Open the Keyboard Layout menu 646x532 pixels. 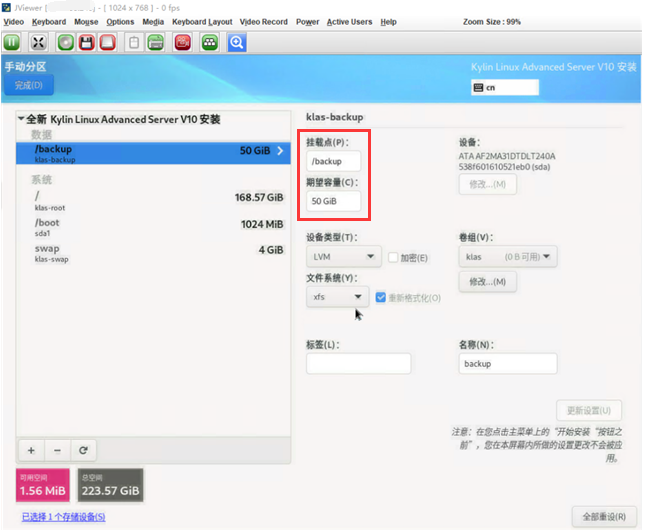(x=202, y=22)
